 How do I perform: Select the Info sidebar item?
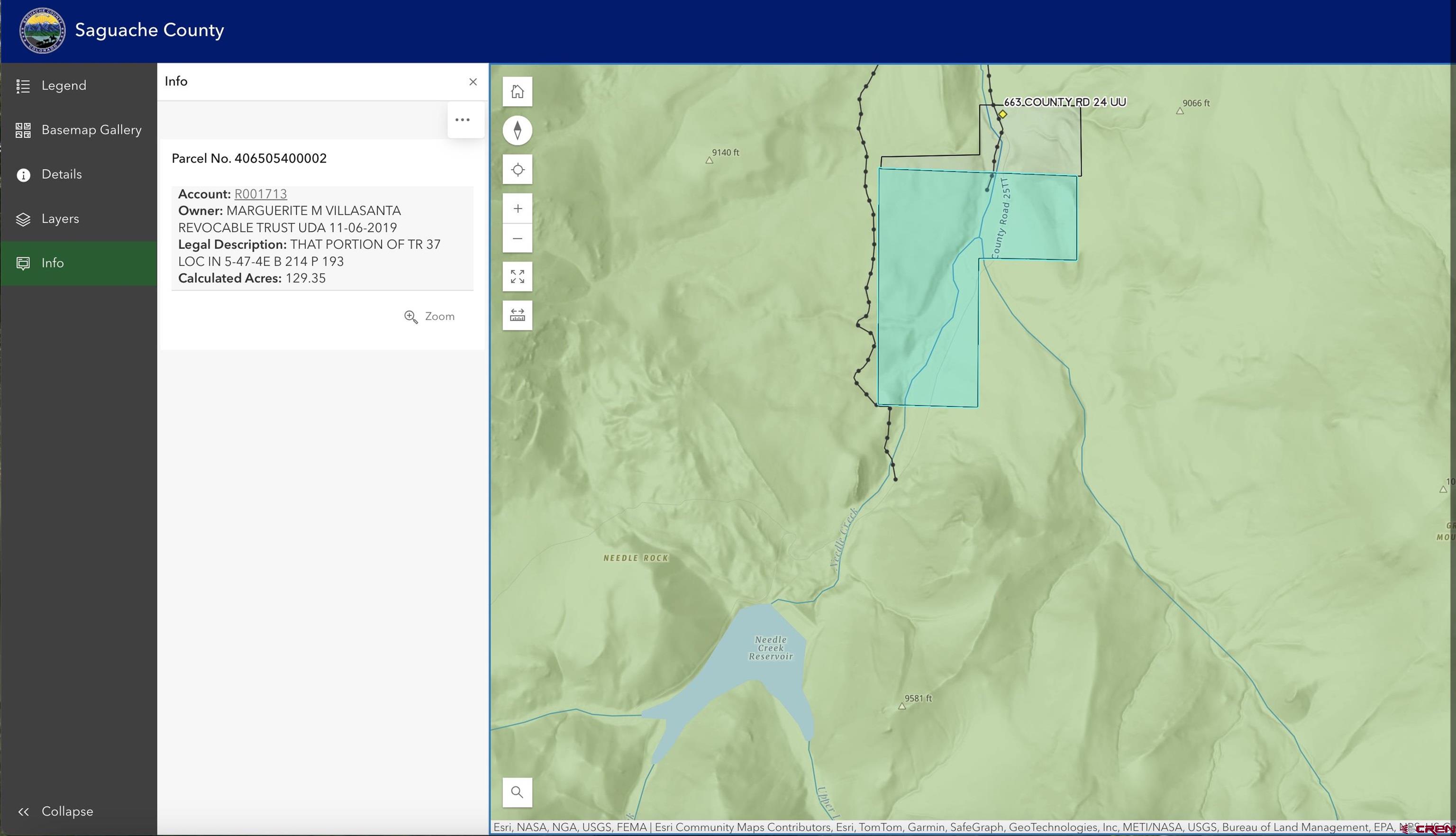(53, 263)
